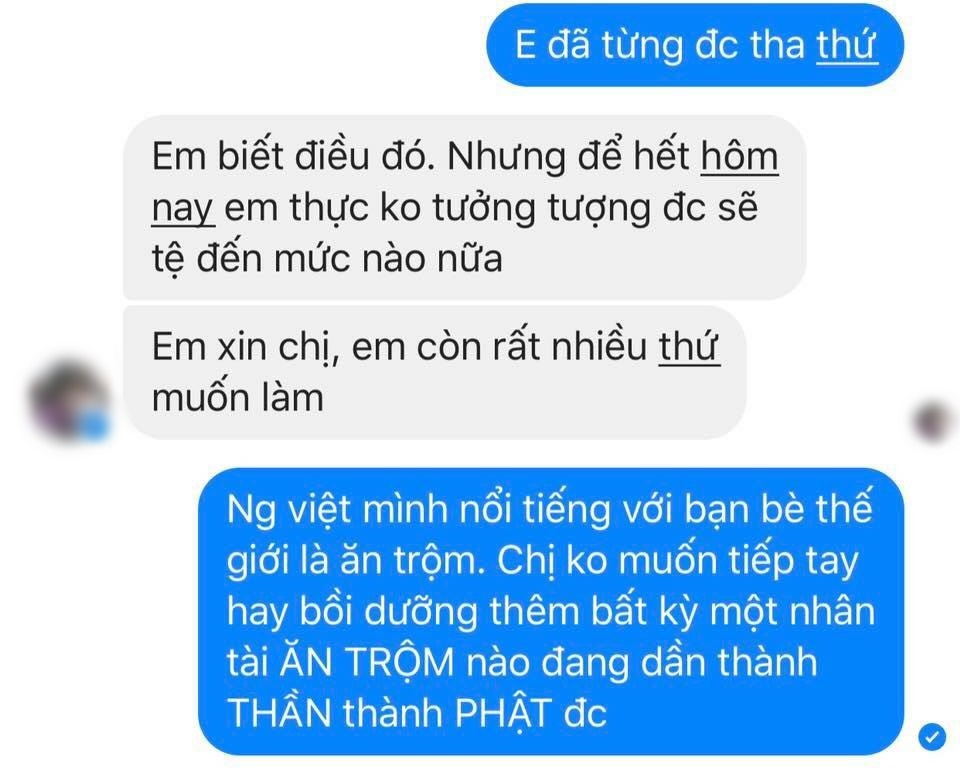Click the underlined word "nay" in gray bubble
960x774 pixels.
click(x=182, y=208)
